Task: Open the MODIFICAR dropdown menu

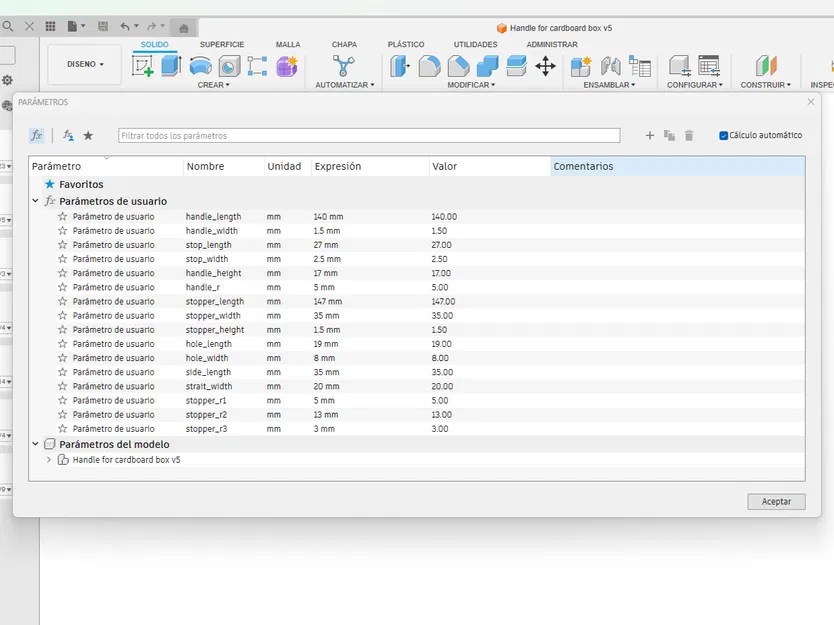Action: click(x=471, y=85)
